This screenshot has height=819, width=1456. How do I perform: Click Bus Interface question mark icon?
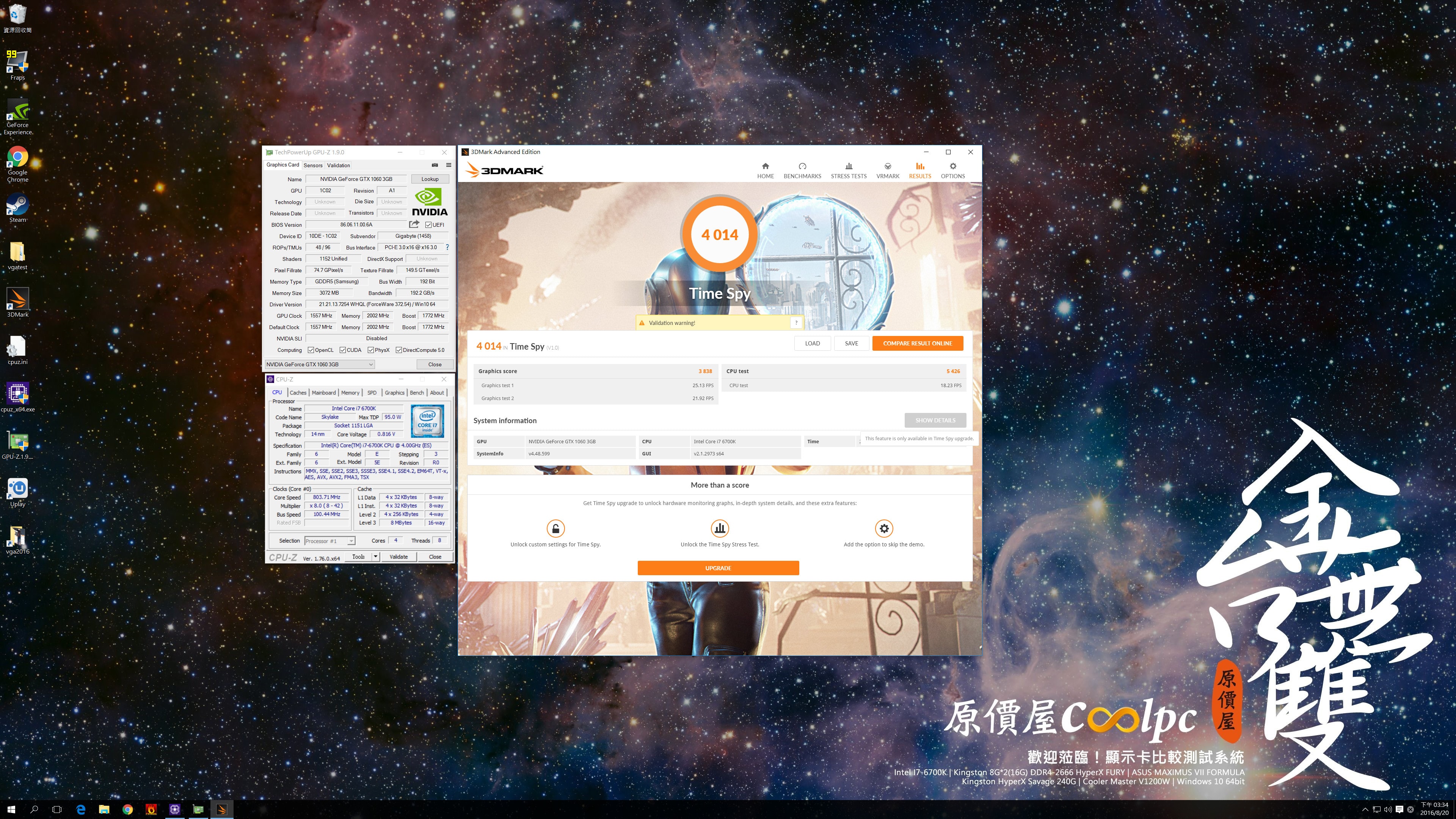point(448,247)
